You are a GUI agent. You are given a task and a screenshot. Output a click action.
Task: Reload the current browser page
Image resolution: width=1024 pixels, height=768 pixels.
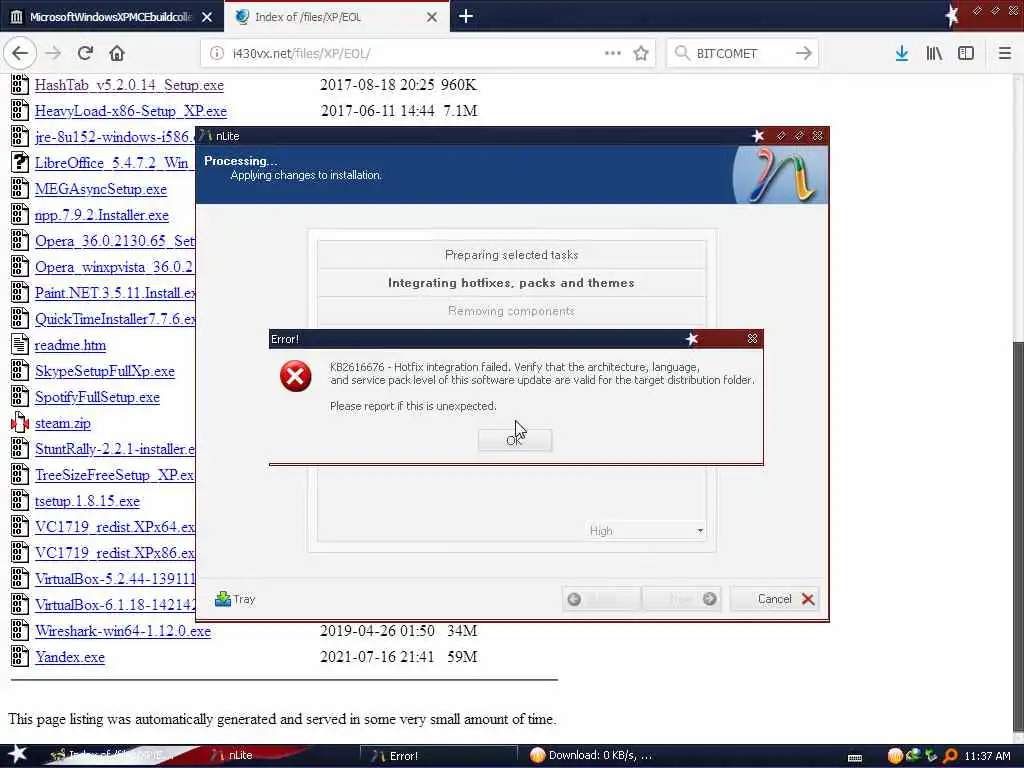(x=85, y=54)
